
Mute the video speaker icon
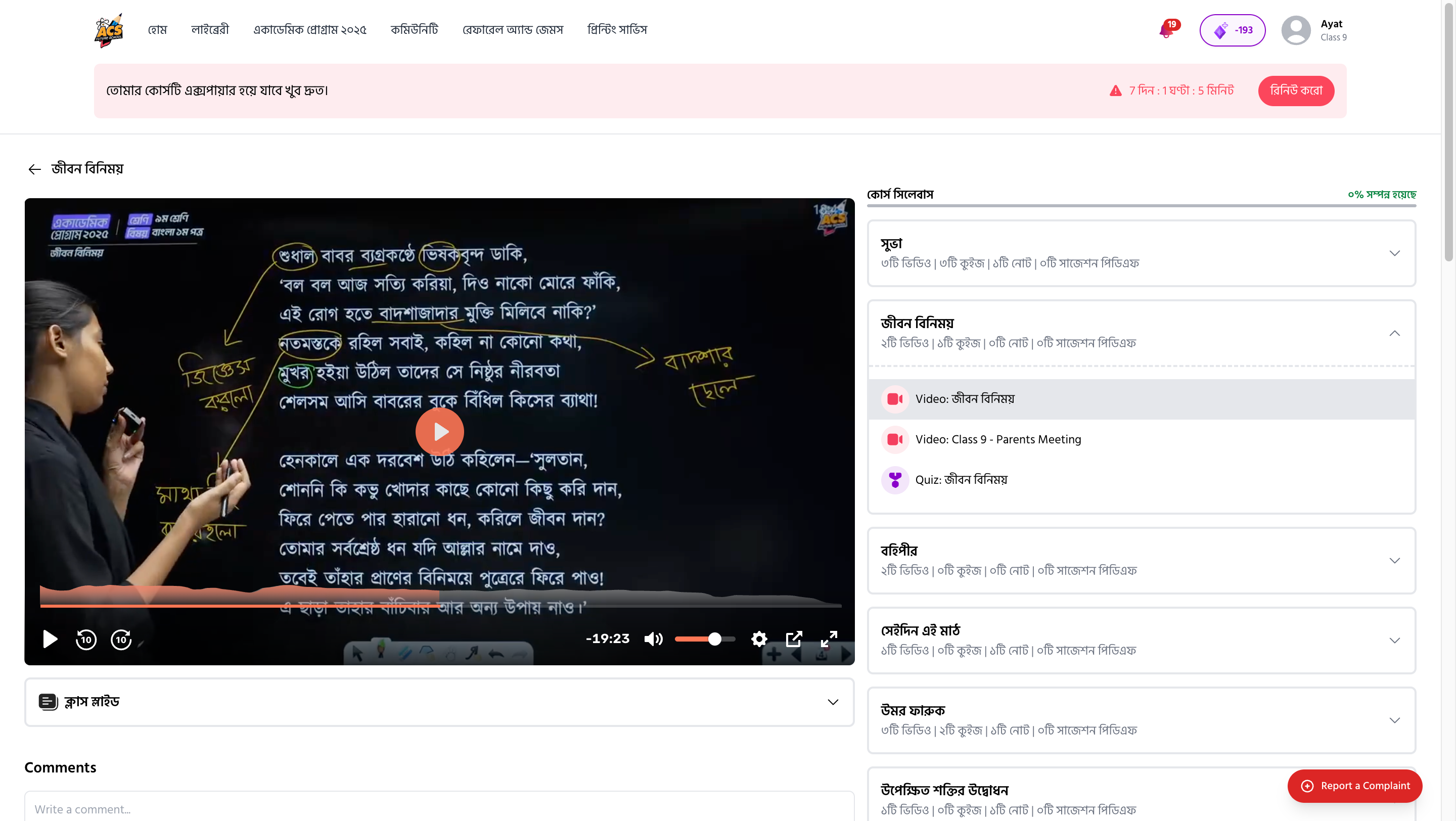coord(653,639)
